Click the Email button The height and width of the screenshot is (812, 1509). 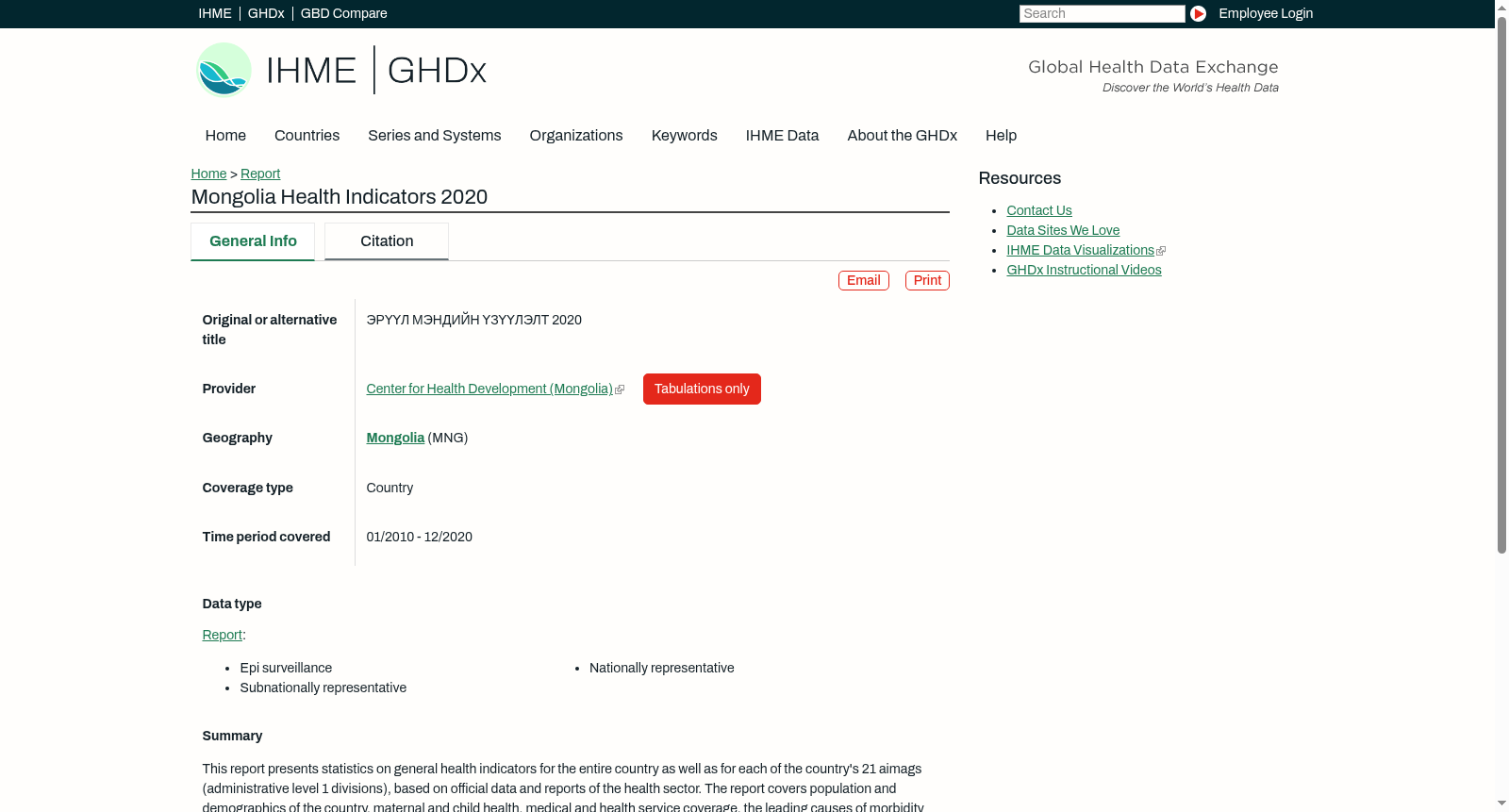[x=863, y=280]
